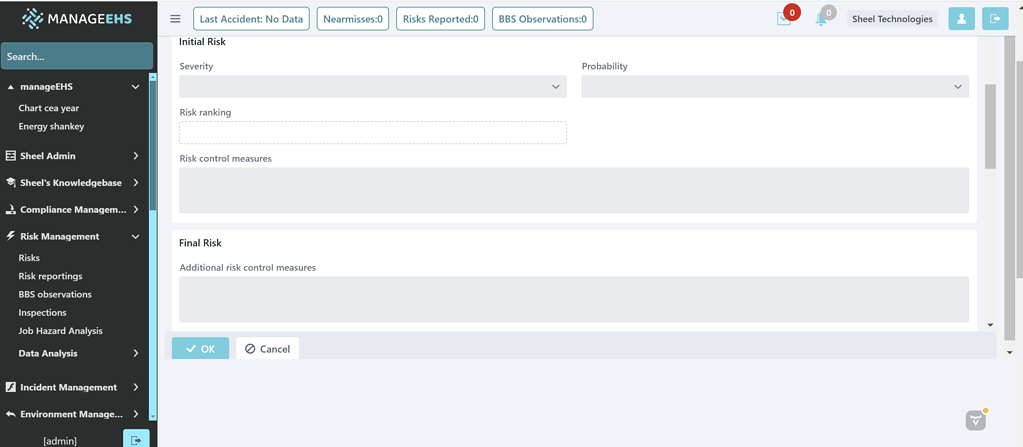Click the OK button
This screenshot has height=447, width=1023.
tap(200, 348)
